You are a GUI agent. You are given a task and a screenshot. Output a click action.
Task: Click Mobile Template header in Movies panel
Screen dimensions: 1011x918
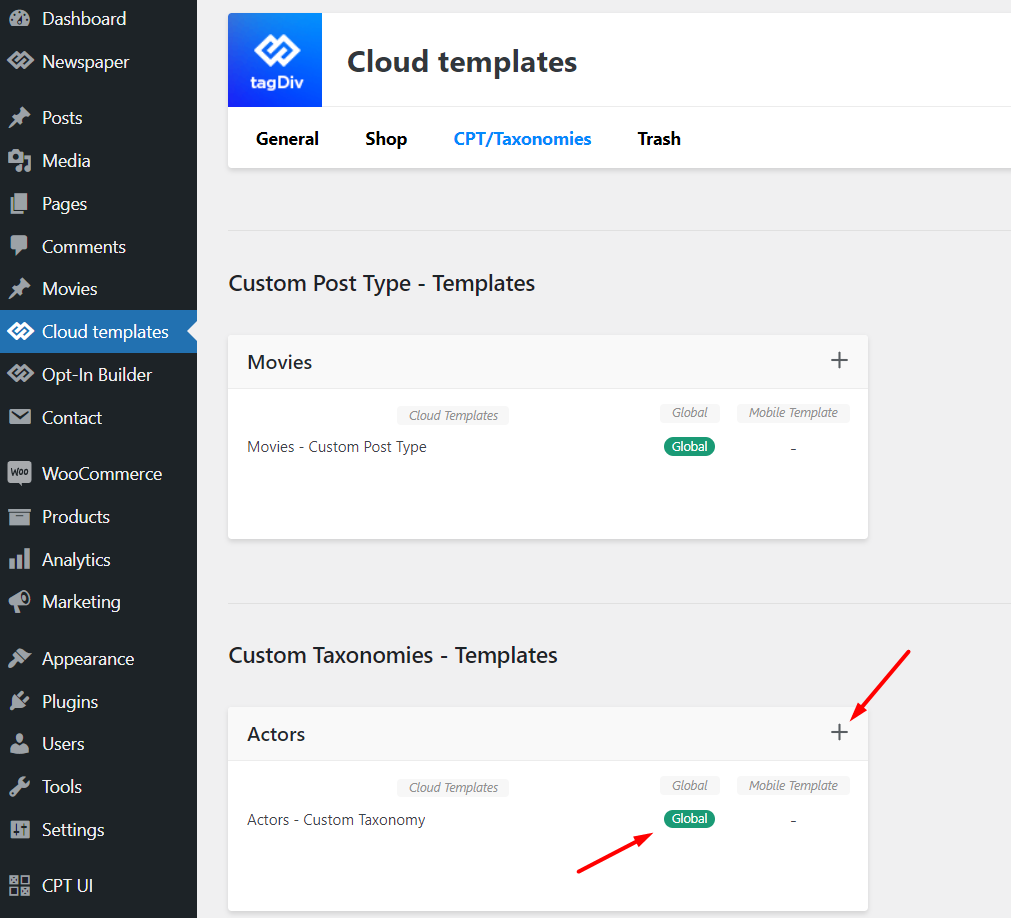(793, 413)
